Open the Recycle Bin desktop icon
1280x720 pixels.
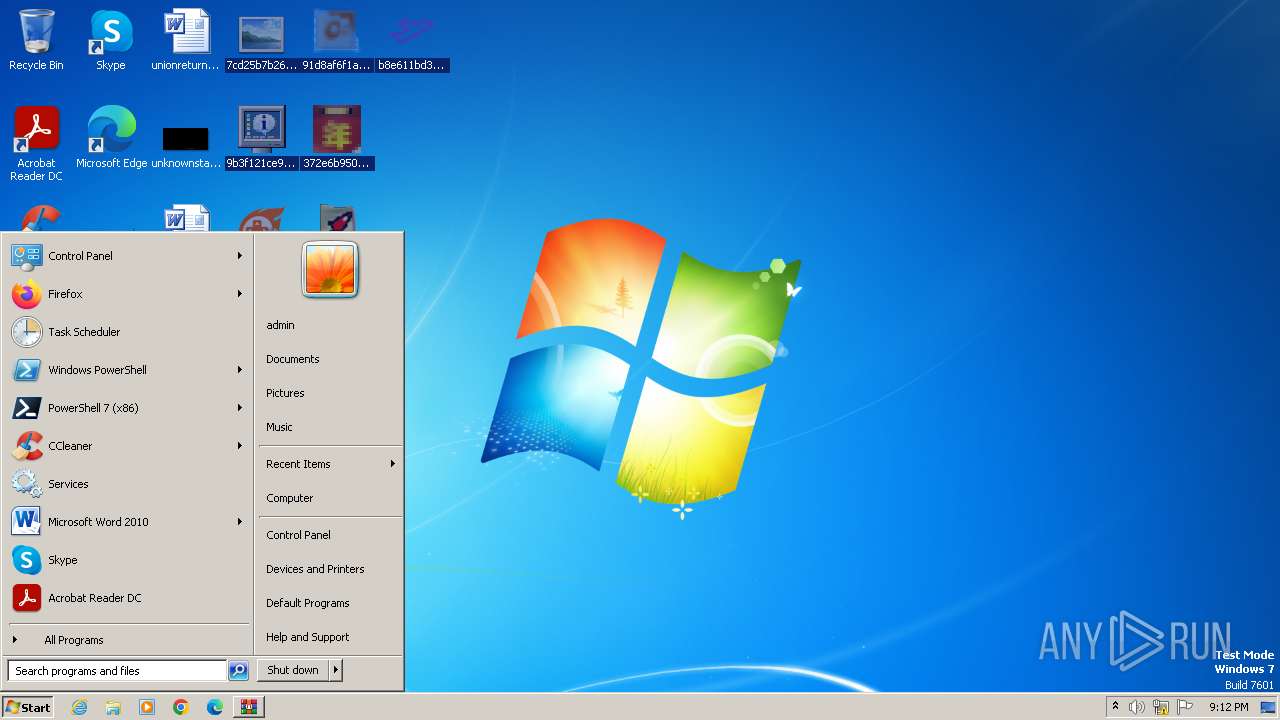point(36,40)
